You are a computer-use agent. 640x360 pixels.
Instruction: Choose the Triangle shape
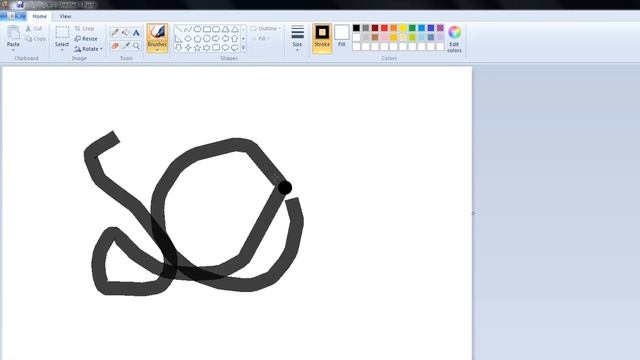pos(235,29)
